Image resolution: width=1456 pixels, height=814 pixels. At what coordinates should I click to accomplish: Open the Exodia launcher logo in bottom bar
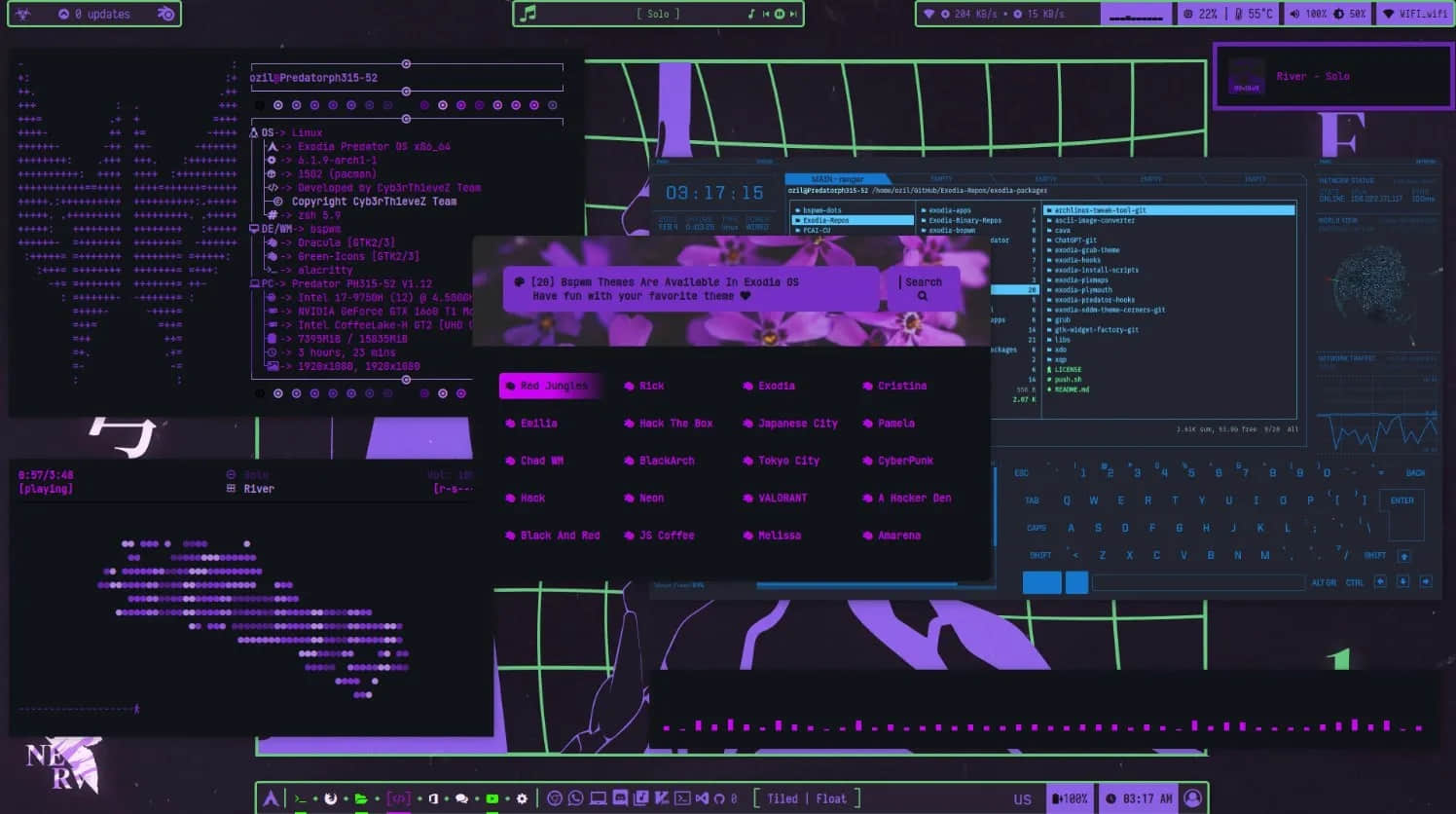pyautogui.click(x=272, y=798)
